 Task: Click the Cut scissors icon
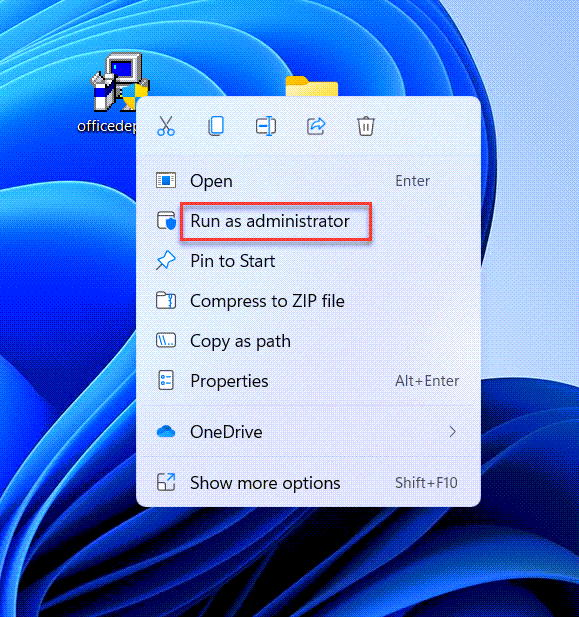coord(166,126)
